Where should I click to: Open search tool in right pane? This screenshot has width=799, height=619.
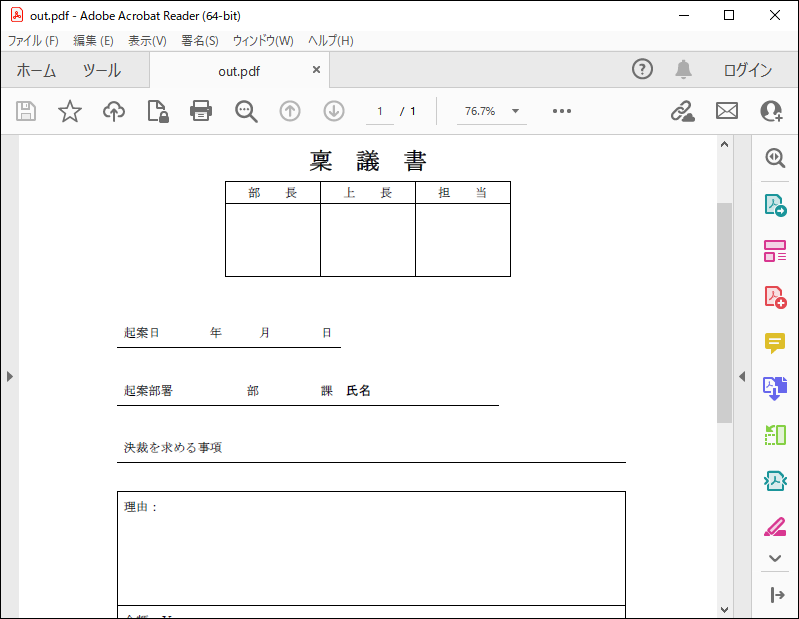click(x=775, y=158)
